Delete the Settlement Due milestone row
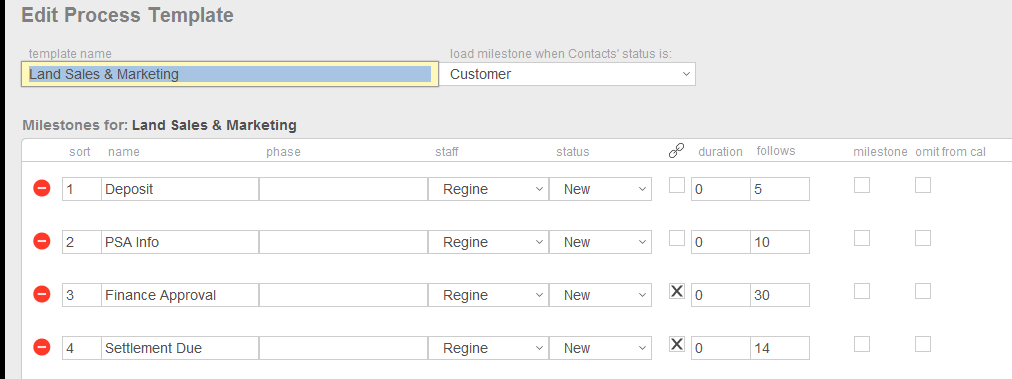Image resolution: width=1012 pixels, height=379 pixels. coord(41,347)
